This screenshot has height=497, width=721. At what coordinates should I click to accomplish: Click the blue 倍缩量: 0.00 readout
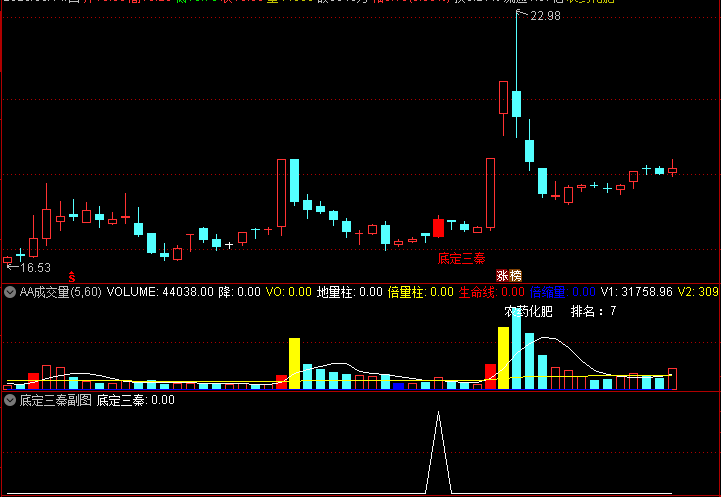tap(562, 292)
